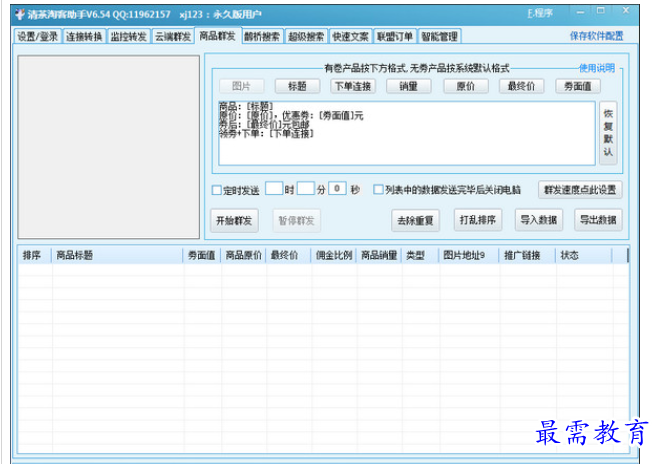The image size is (657, 464).
Task: Click the 状态 column header
Action: 584,255
